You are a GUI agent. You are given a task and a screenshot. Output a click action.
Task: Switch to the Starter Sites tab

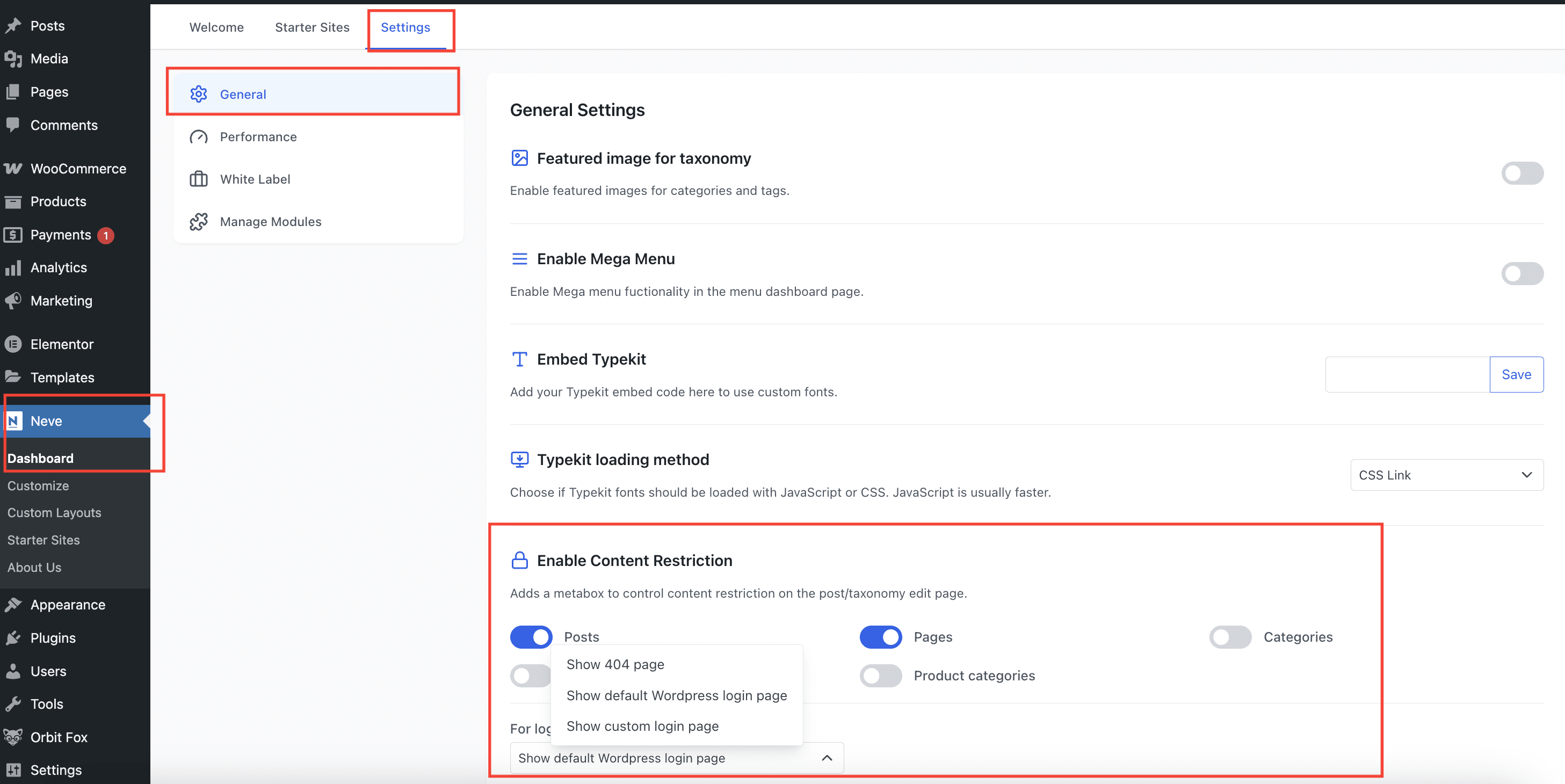coord(311,27)
